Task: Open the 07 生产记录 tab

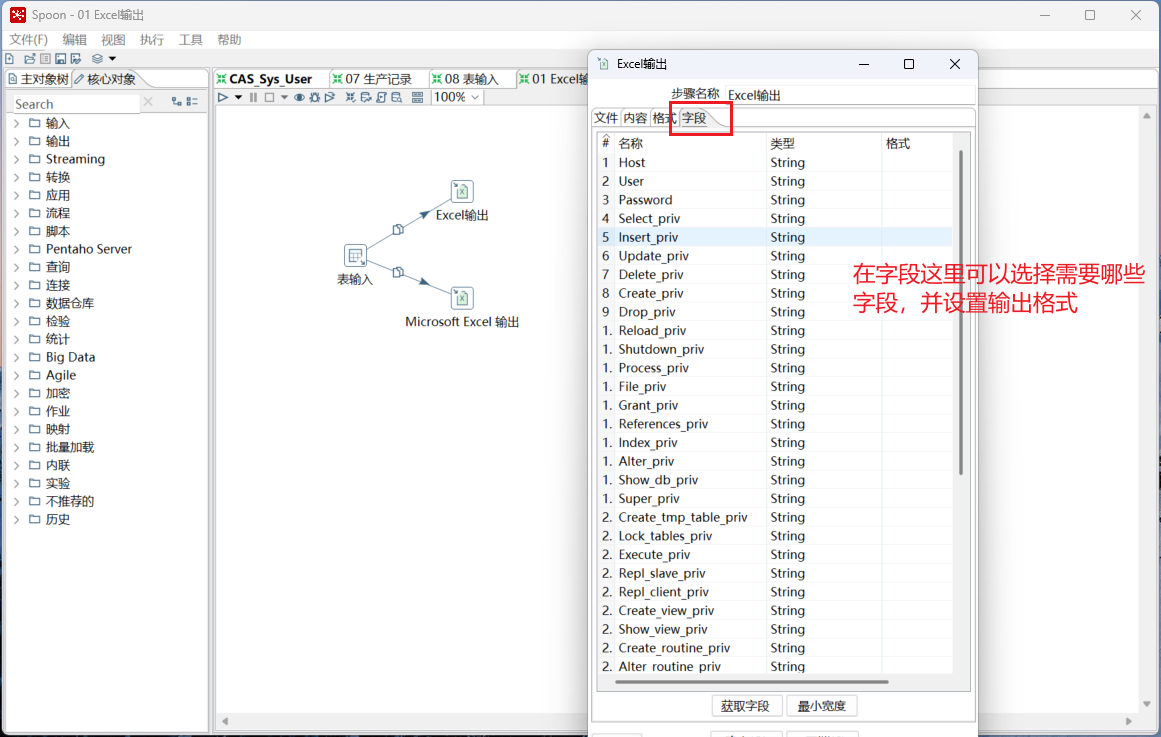Action: coord(378,79)
